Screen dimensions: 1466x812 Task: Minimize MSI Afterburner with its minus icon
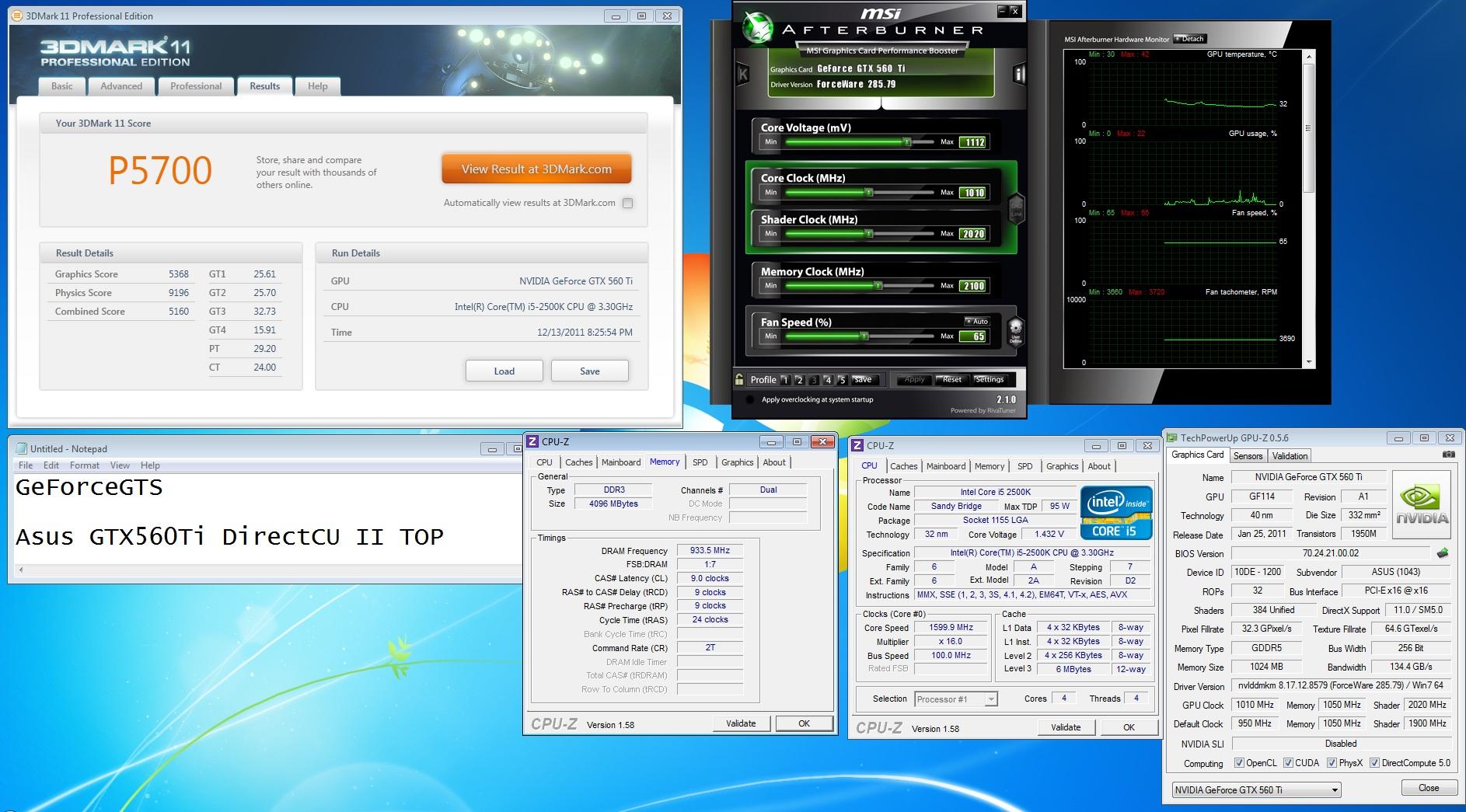1002,11
